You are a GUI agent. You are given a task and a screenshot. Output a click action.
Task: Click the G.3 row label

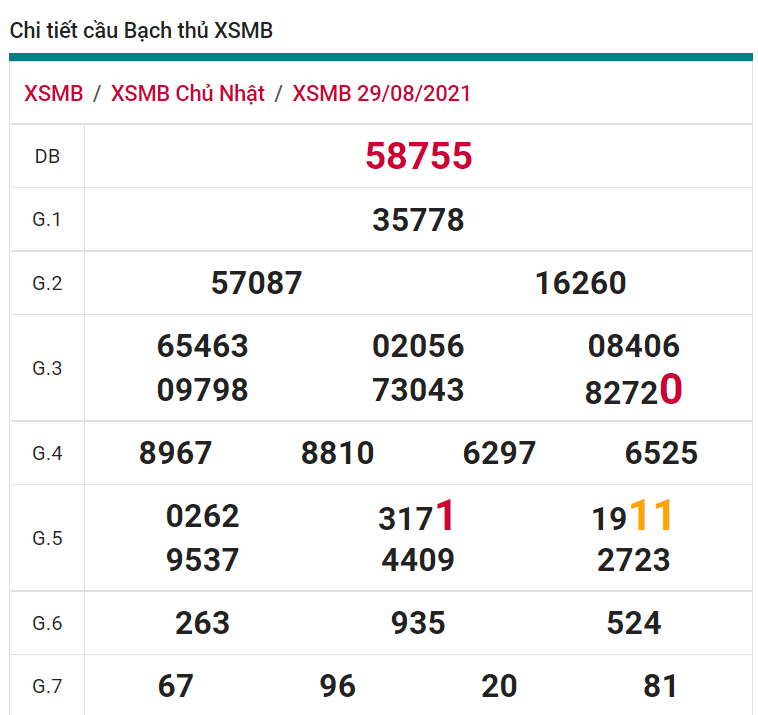47,368
